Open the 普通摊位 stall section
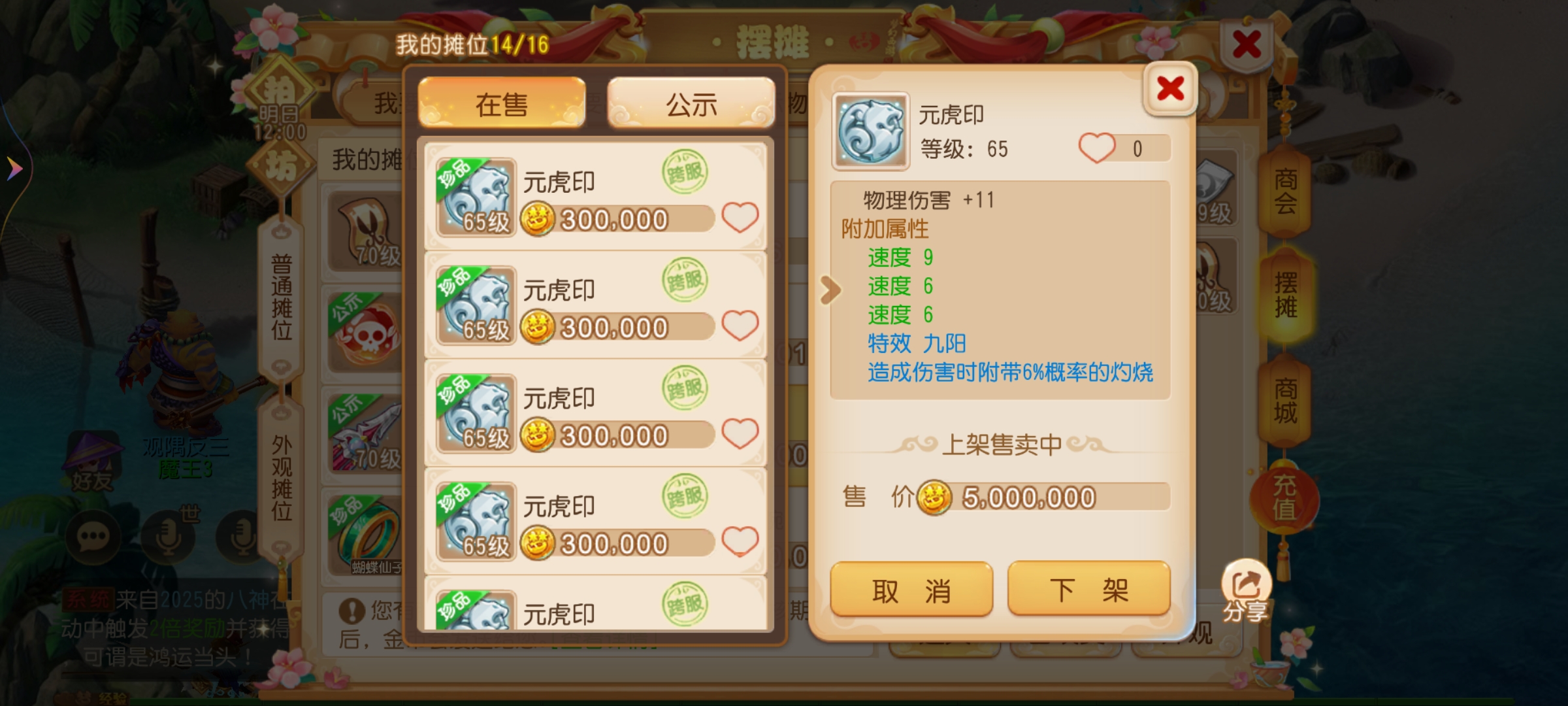1568x706 pixels. click(282, 297)
